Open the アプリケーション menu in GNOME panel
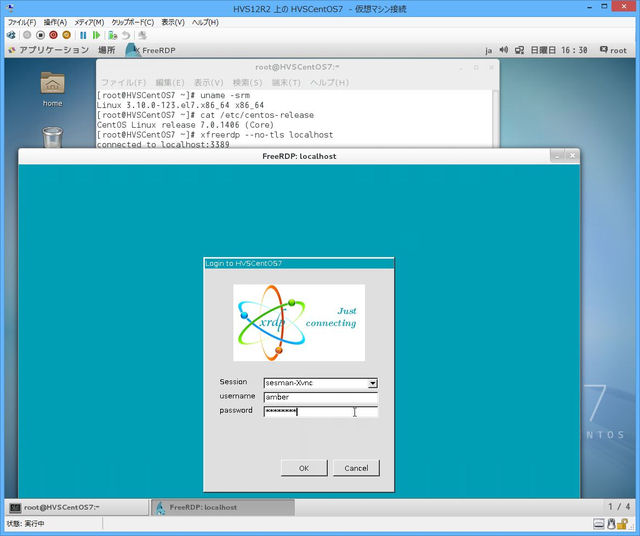The width and height of the screenshot is (640, 536). tap(52, 49)
